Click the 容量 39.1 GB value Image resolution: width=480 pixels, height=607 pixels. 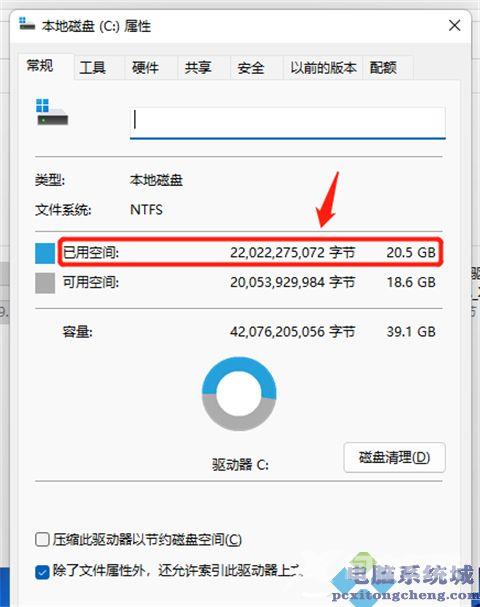point(411,332)
